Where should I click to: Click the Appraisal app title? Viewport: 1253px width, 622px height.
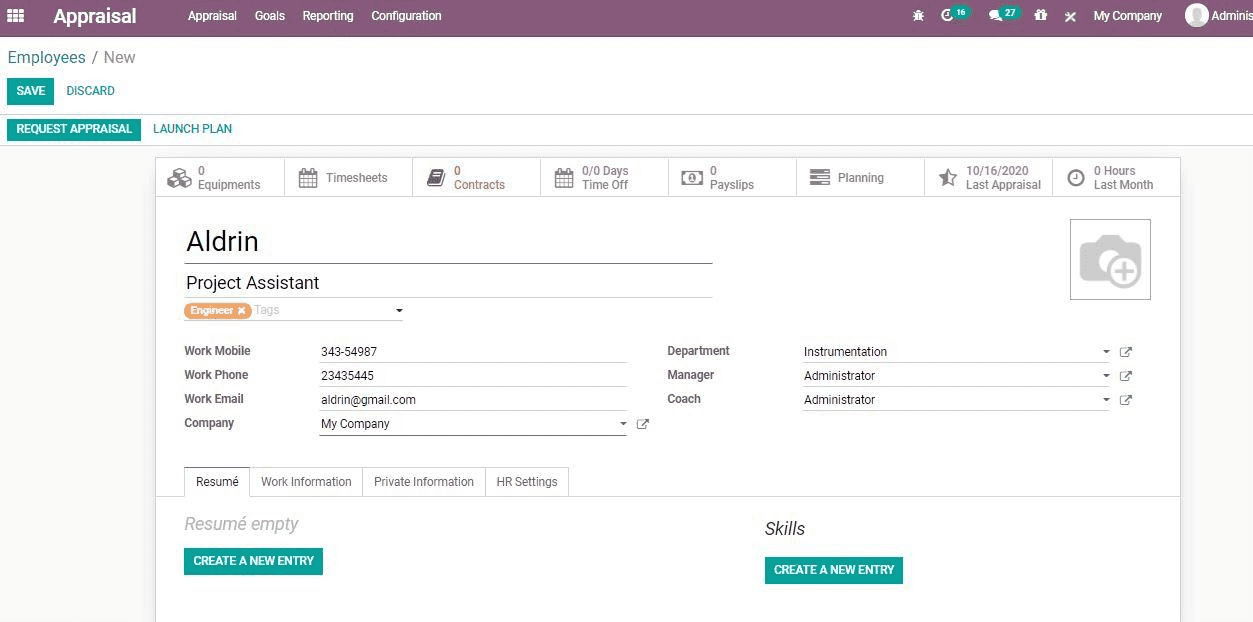95,16
